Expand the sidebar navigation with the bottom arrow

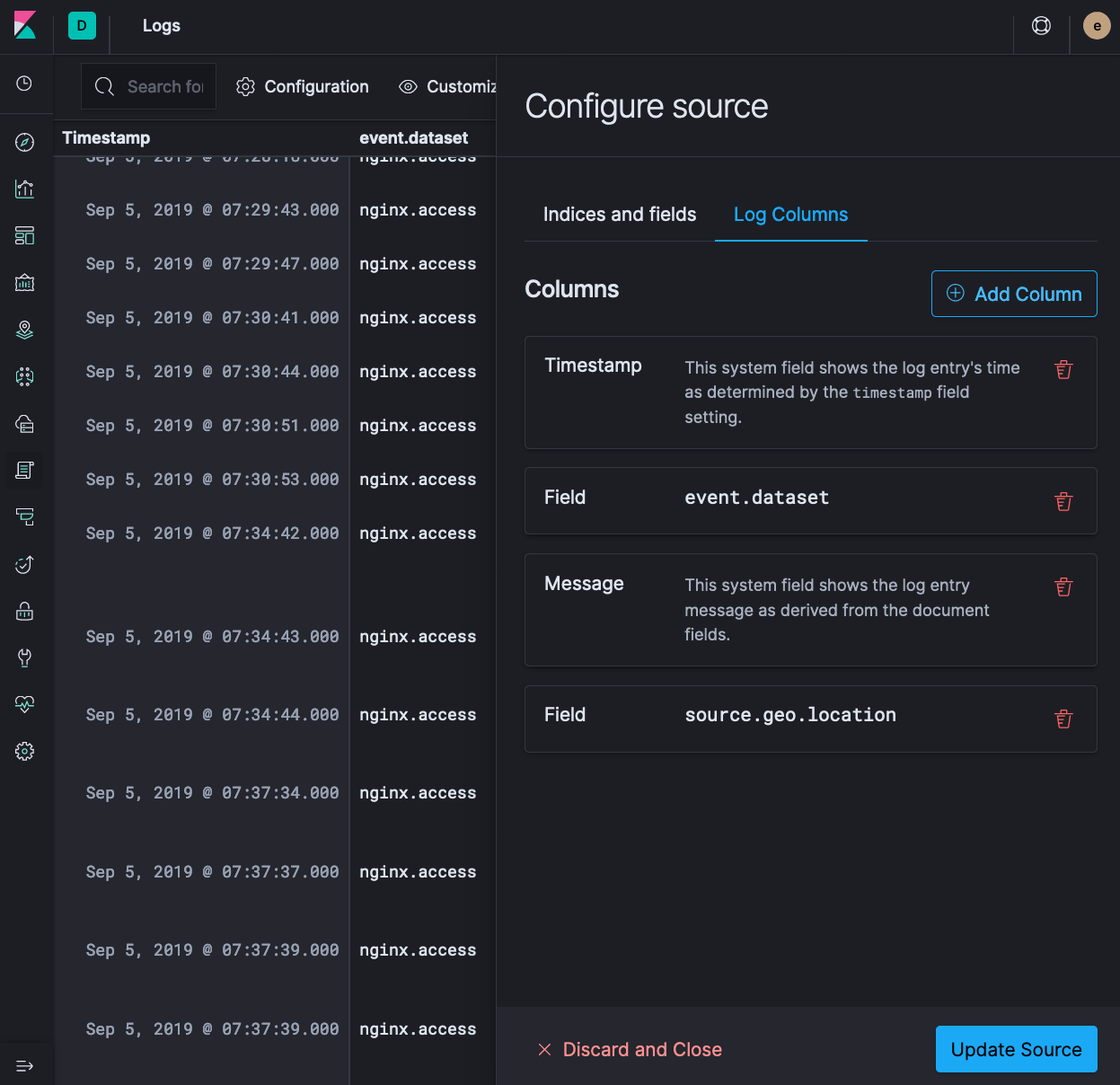coord(24,1065)
